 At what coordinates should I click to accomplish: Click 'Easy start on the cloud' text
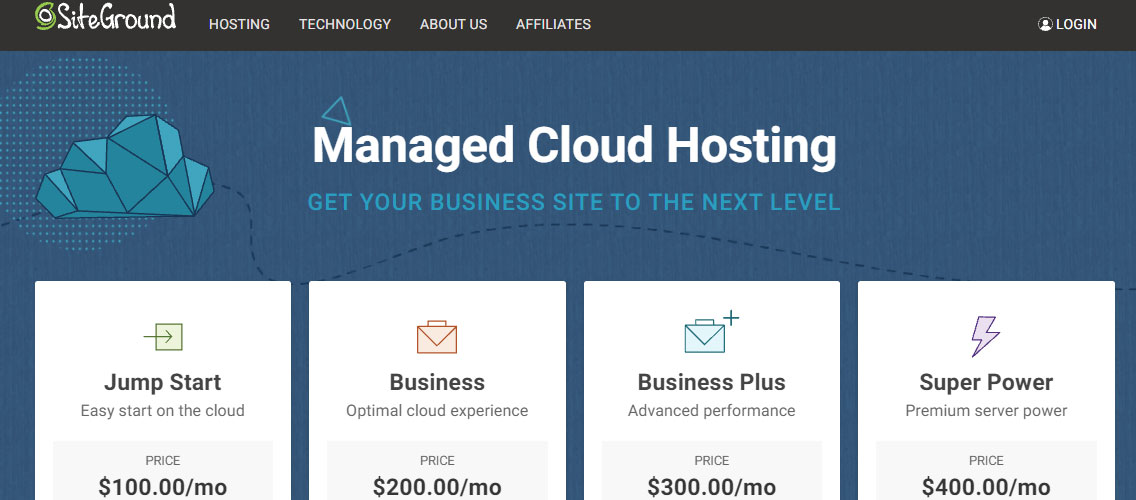tap(163, 411)
